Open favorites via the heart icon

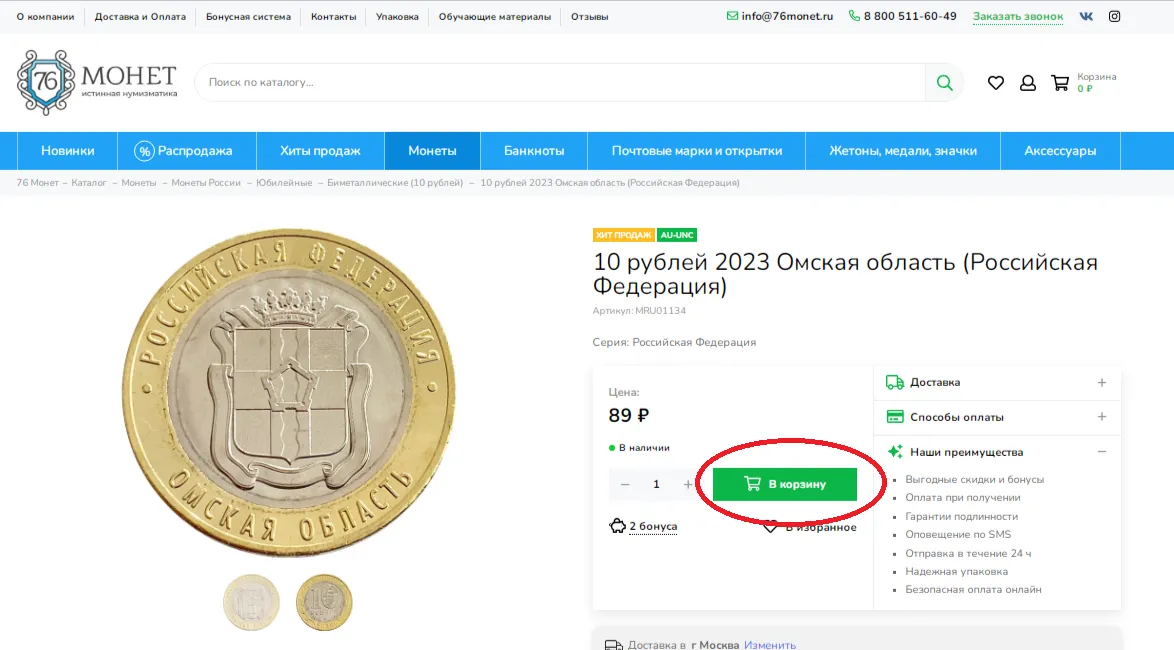(x=995, y=83)
